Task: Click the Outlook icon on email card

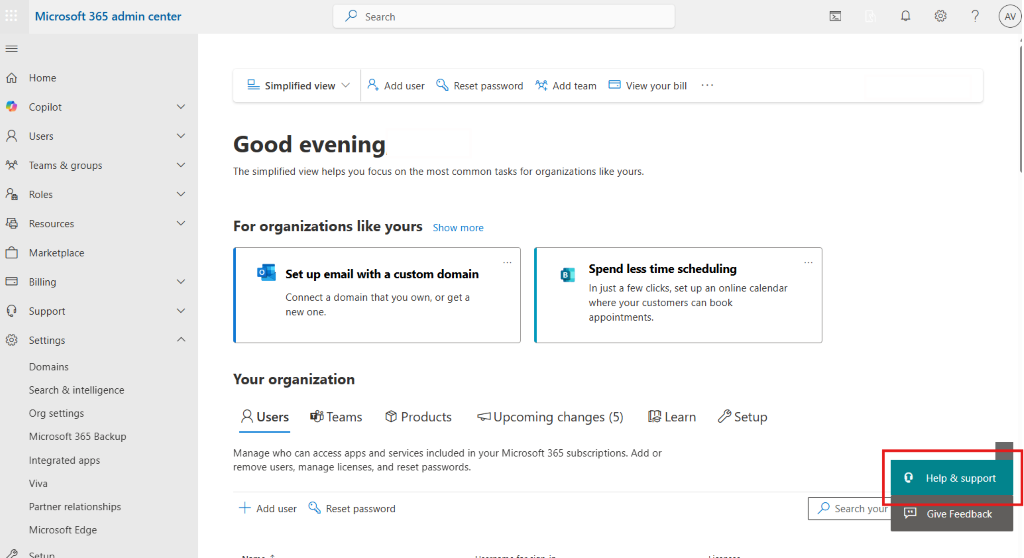Action: click(266, 272)
